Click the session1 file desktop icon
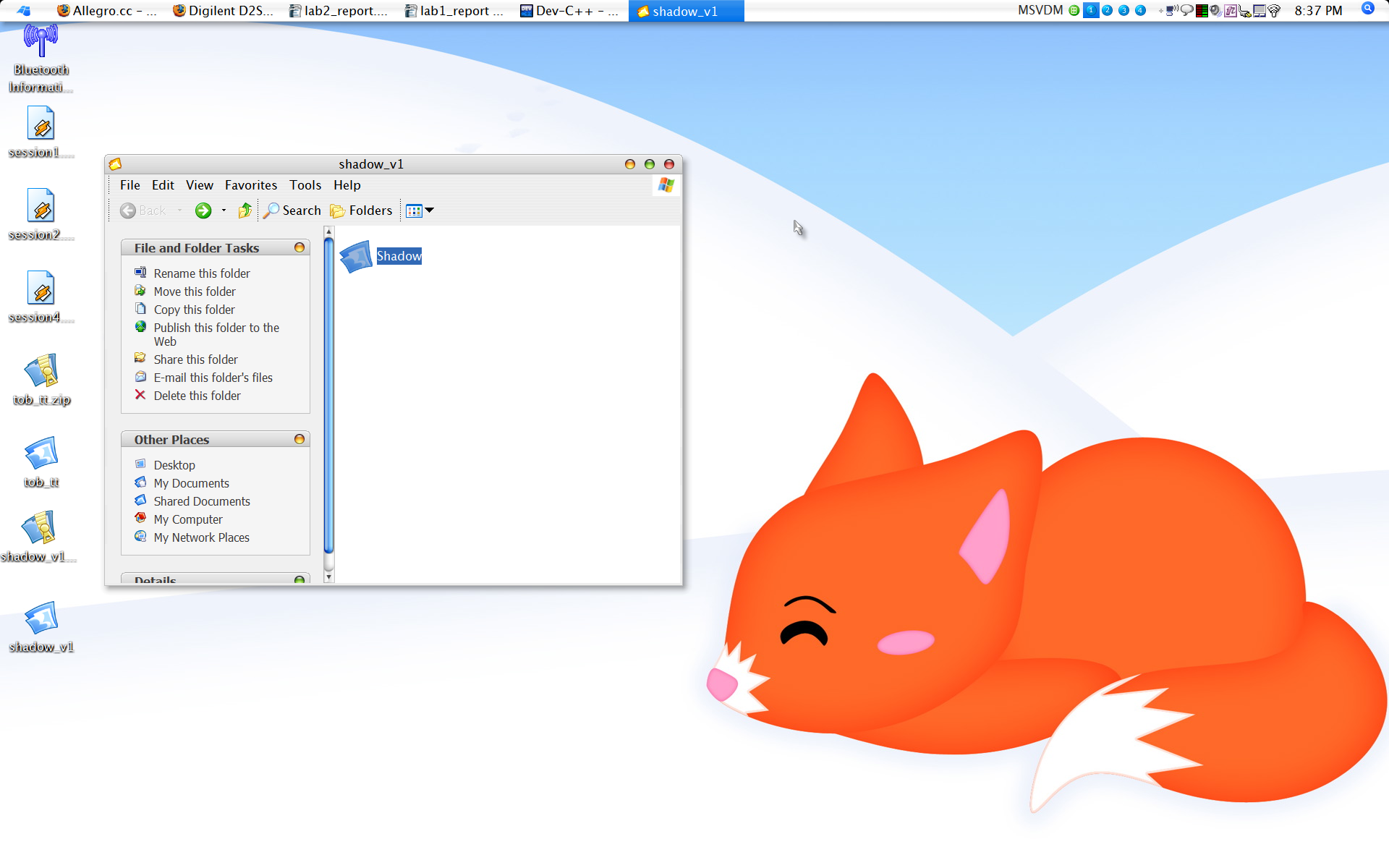This screenshot has width=1389, height=868. click(x=41, y=124)
